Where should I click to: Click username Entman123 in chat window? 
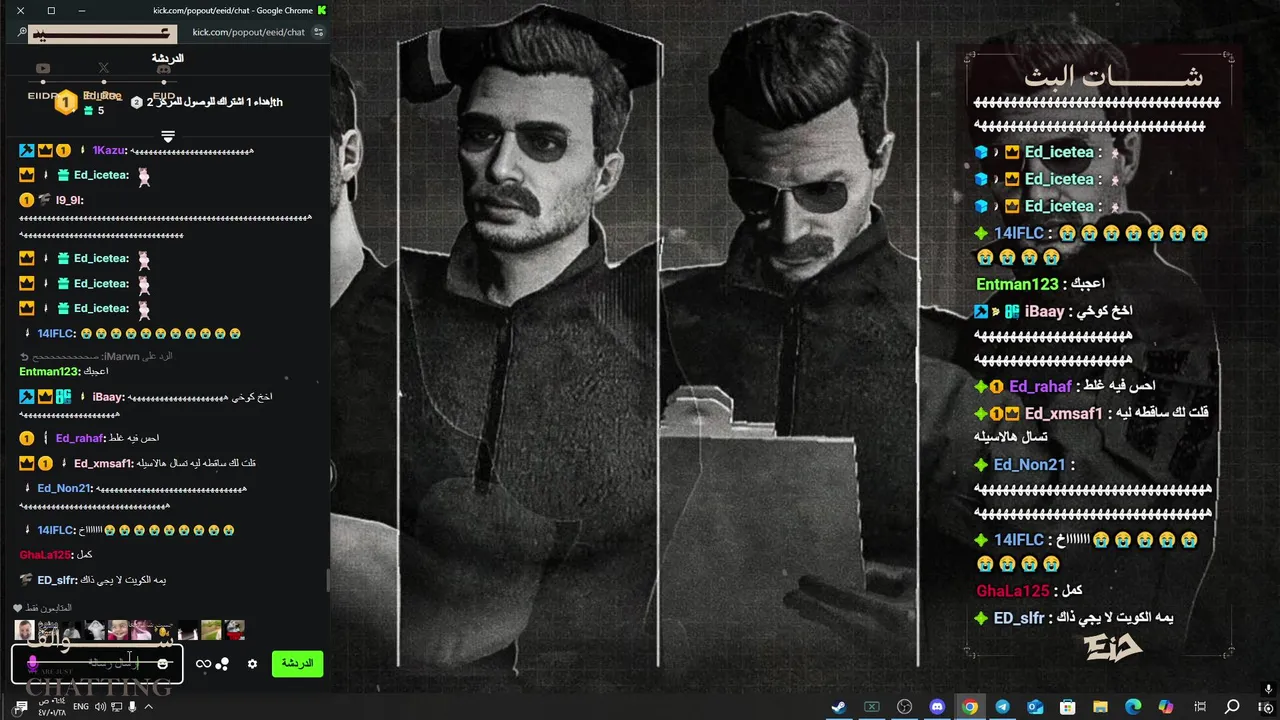click(x=50, y=371)
